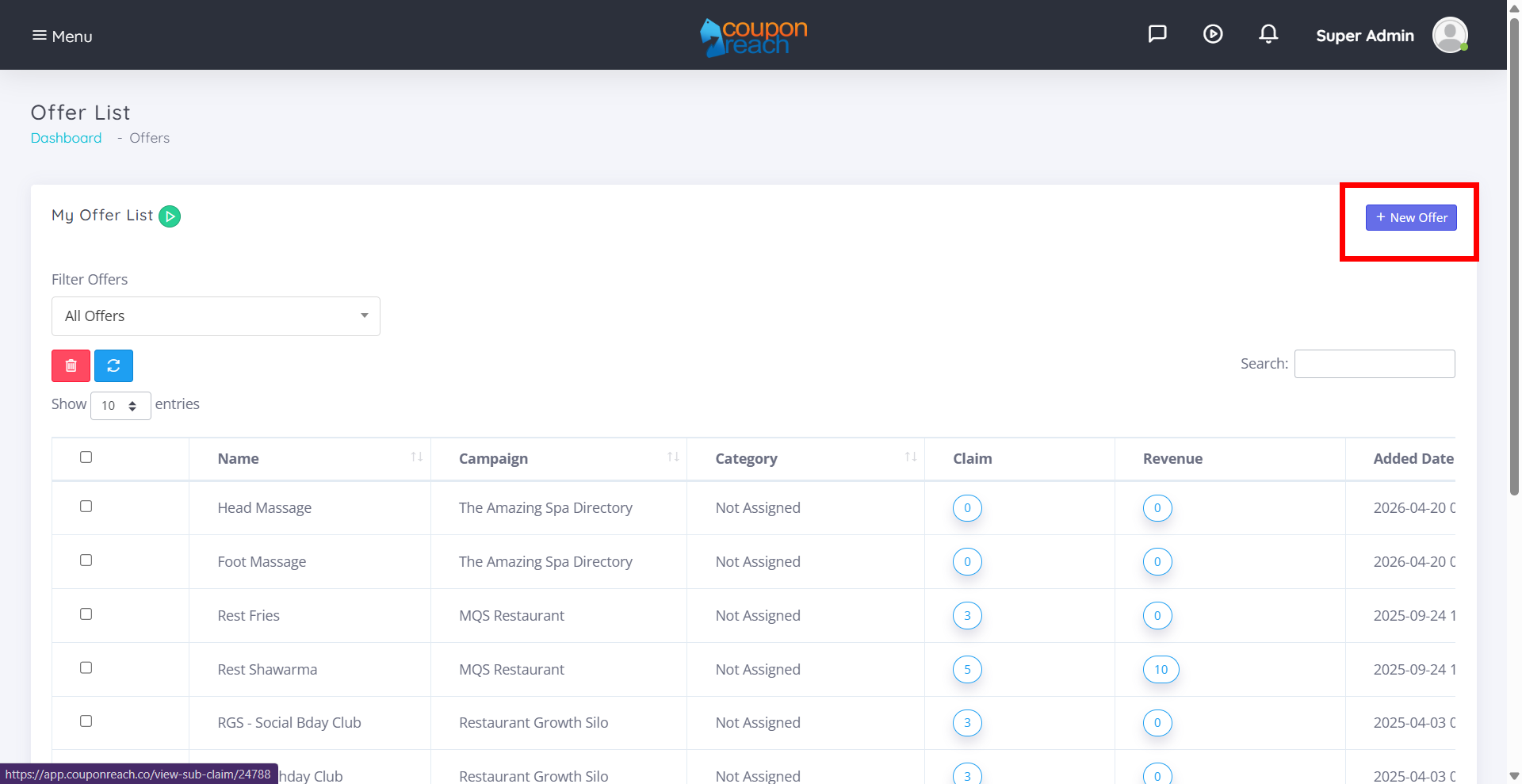Click the Claim column header
This screenshot has height=784, width=1522.
click(1019, 459)
